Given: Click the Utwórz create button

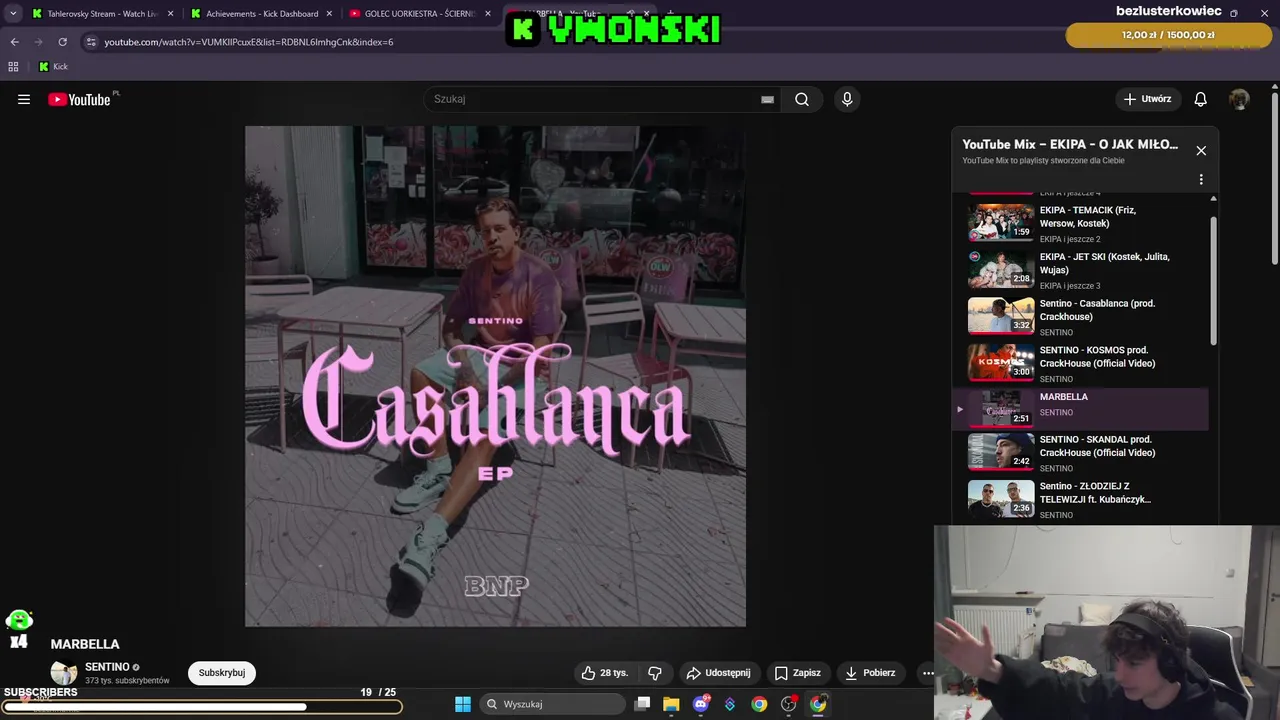Looking at the screenshot, I should tap(1147, 99).
